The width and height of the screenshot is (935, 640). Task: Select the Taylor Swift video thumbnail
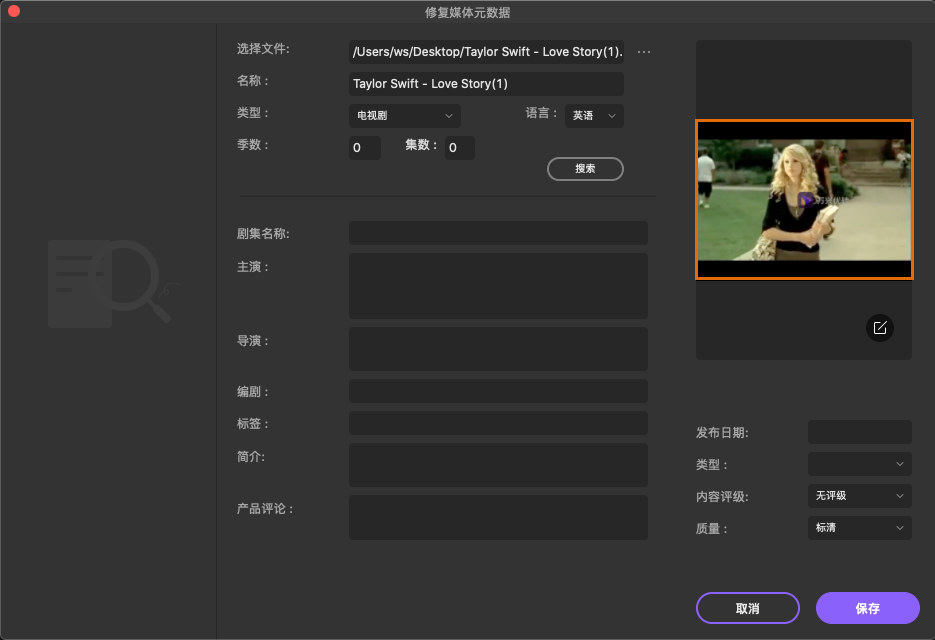804,200
